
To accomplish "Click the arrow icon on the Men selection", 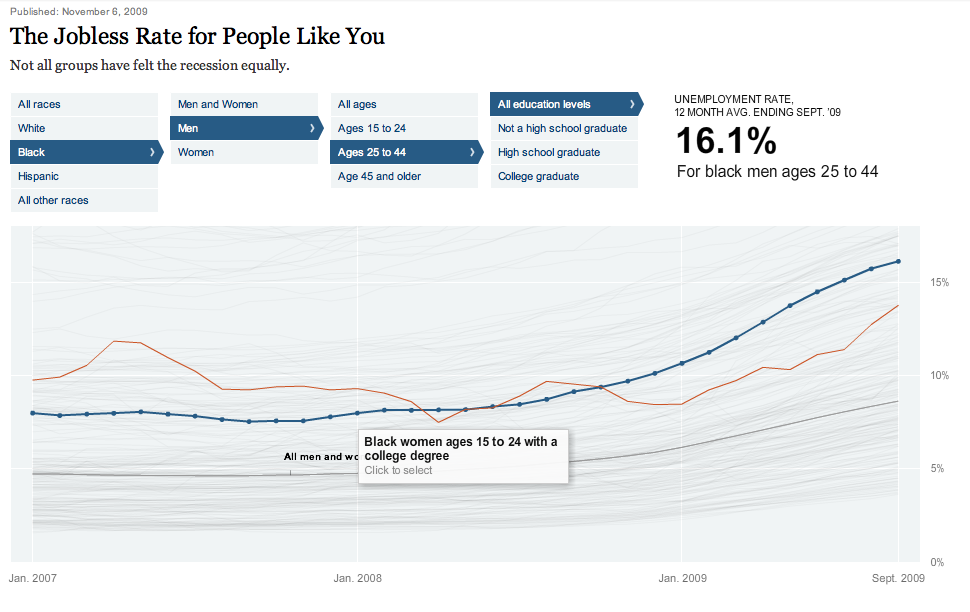I will [313, 128].
